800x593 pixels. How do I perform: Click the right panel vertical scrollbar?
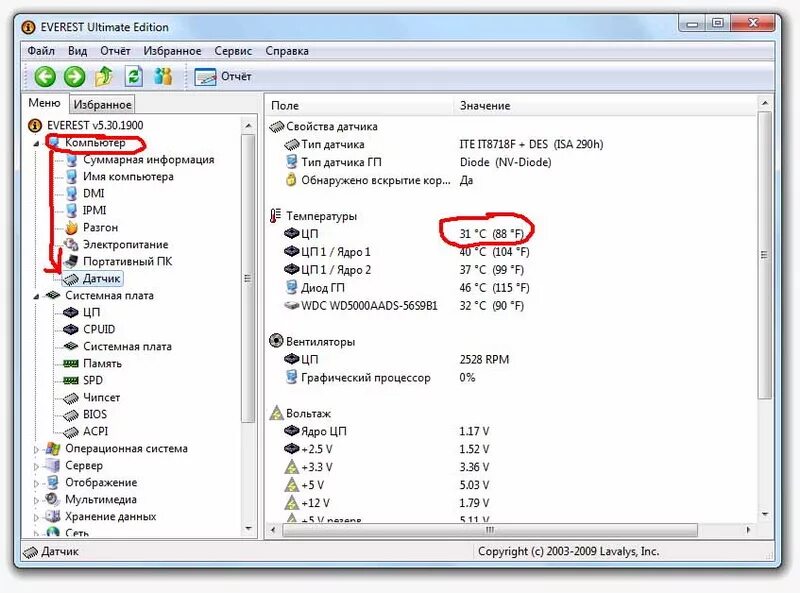[764, 255]
